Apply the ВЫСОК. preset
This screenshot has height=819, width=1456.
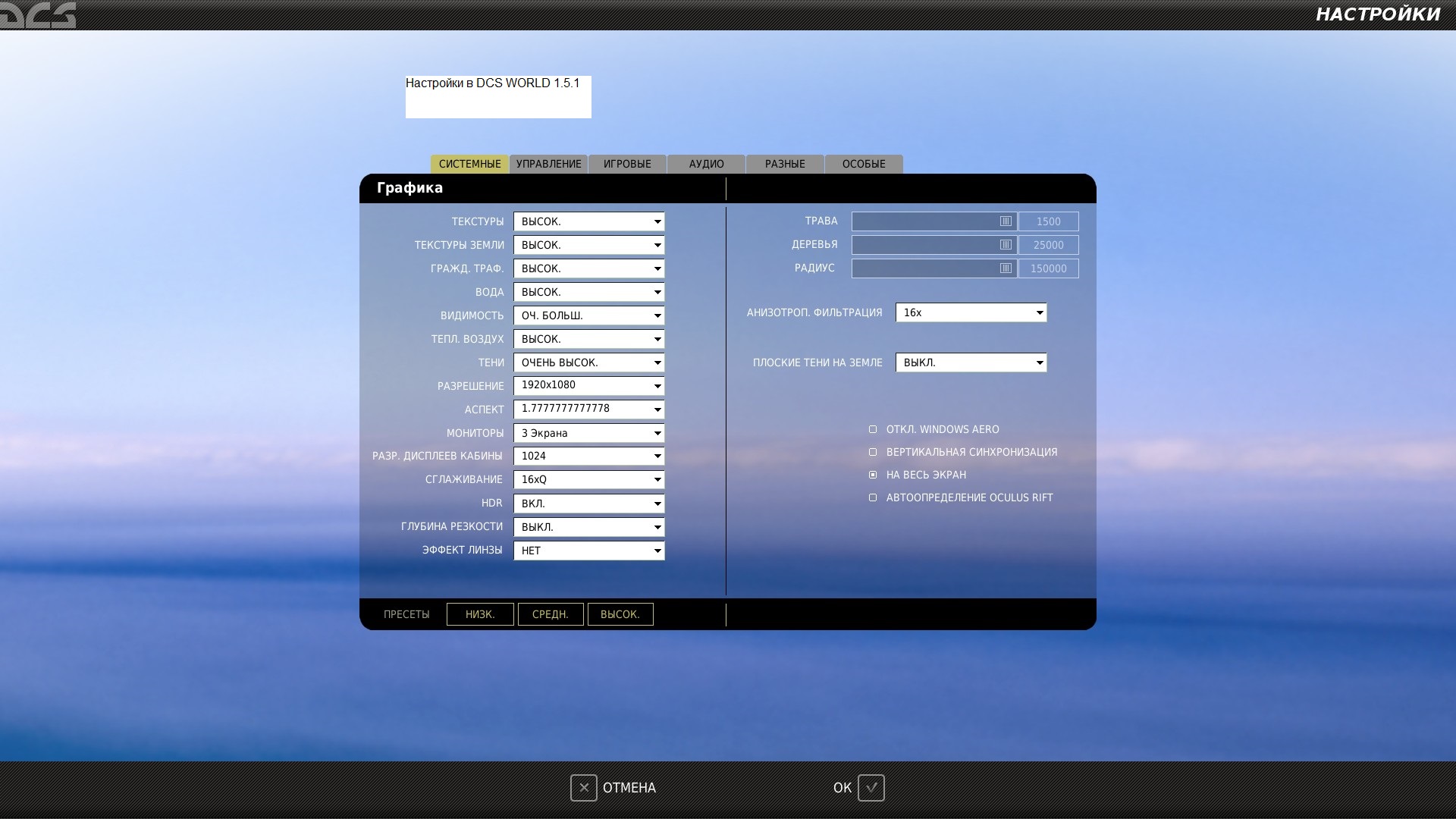pyautogui.click(x=620, y=614)
